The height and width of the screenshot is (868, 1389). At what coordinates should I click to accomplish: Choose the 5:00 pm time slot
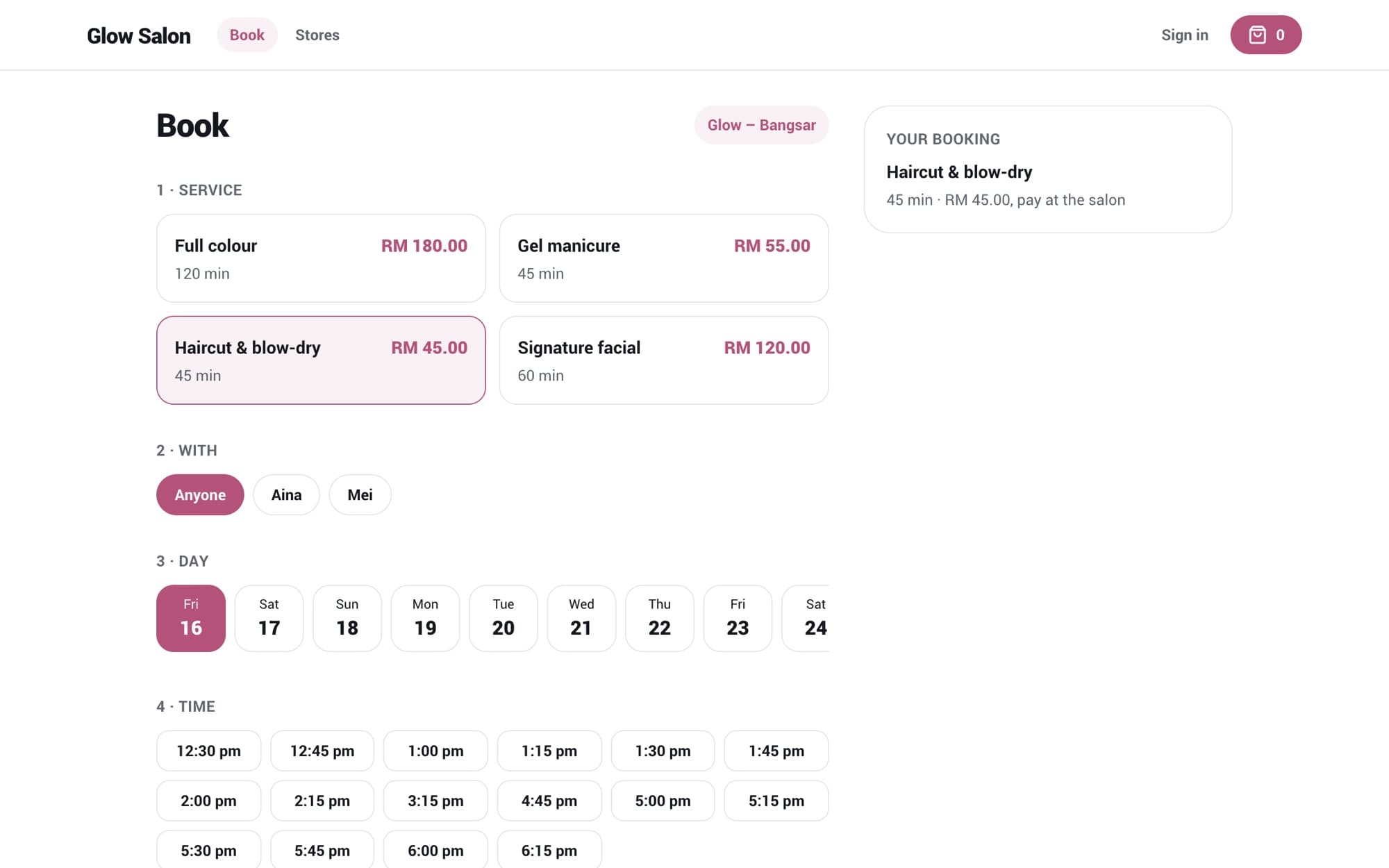click(x=663, y=801)
